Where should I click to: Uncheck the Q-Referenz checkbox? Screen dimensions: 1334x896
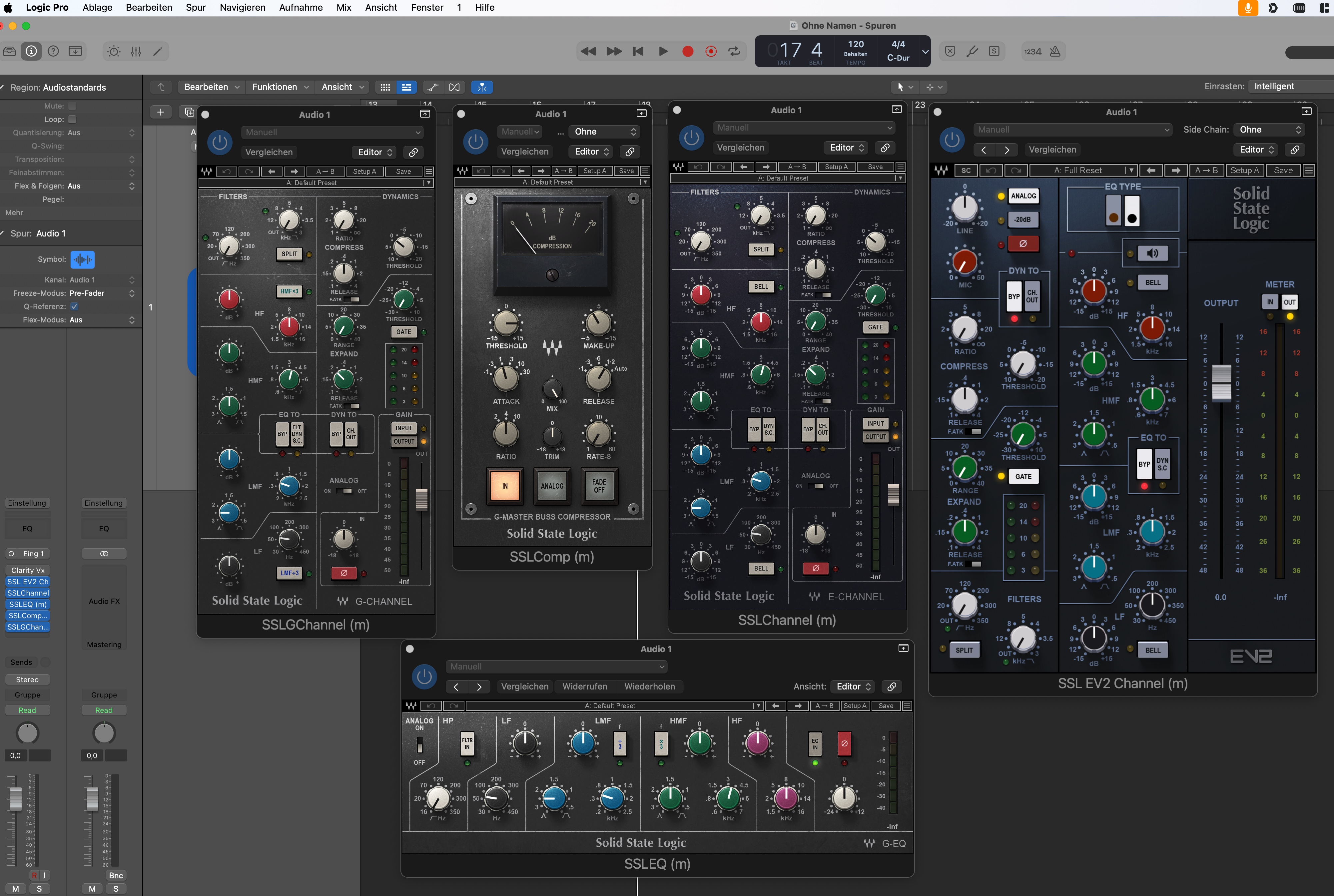(74, 306)
